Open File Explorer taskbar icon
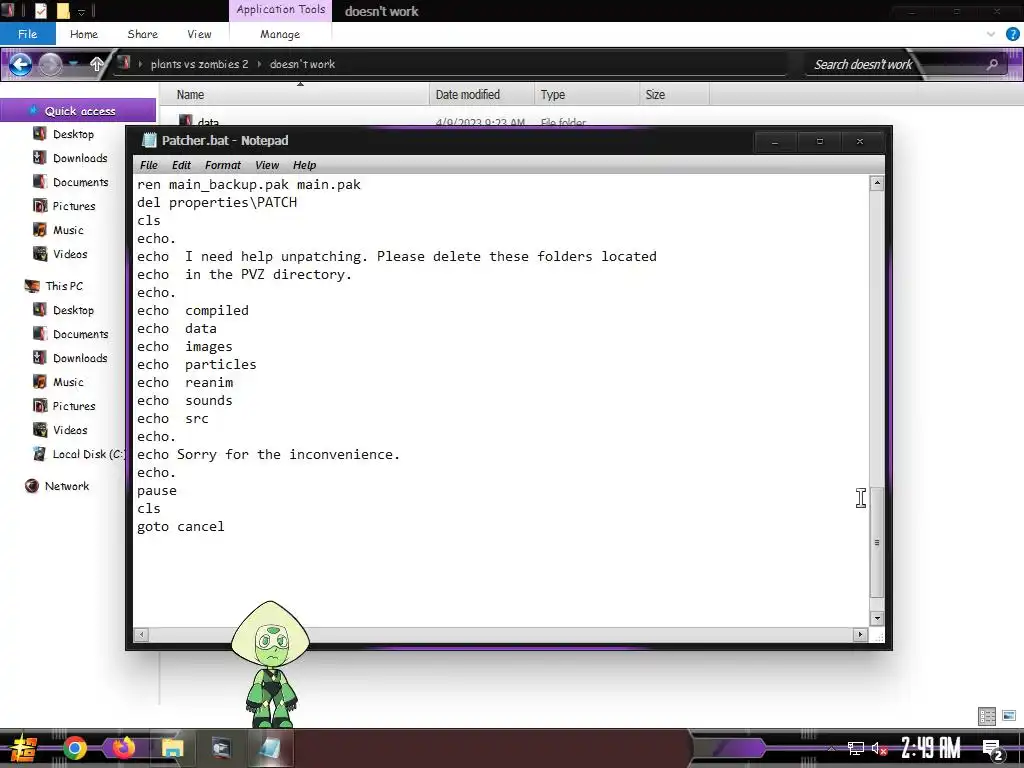1024x768 pixels. 172,748
